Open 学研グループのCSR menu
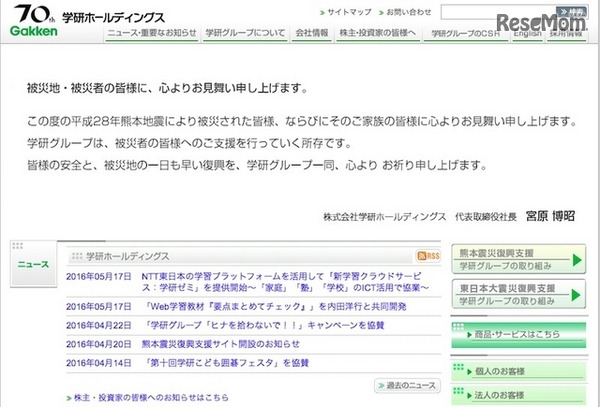The image size is (600, 407). (x=466, y=34)
